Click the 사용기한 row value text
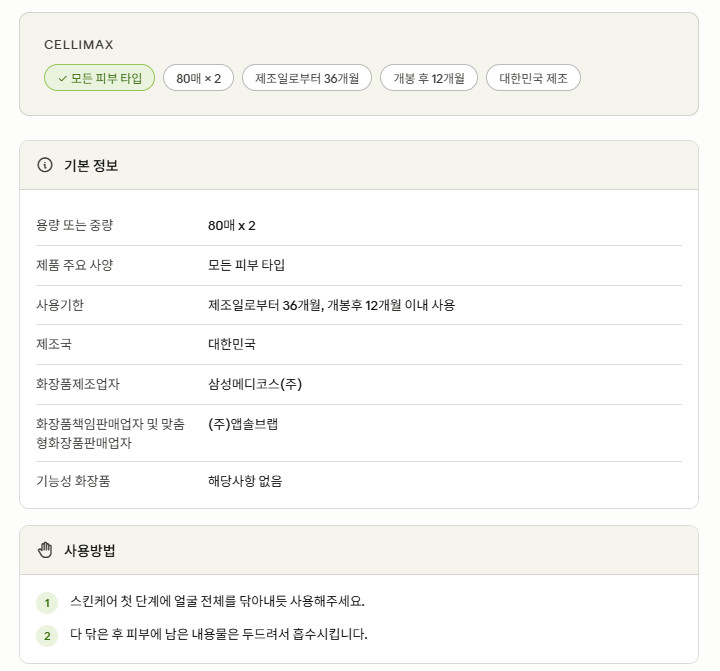The height and width of the screenshot is (671, 720). click(331, 304)
